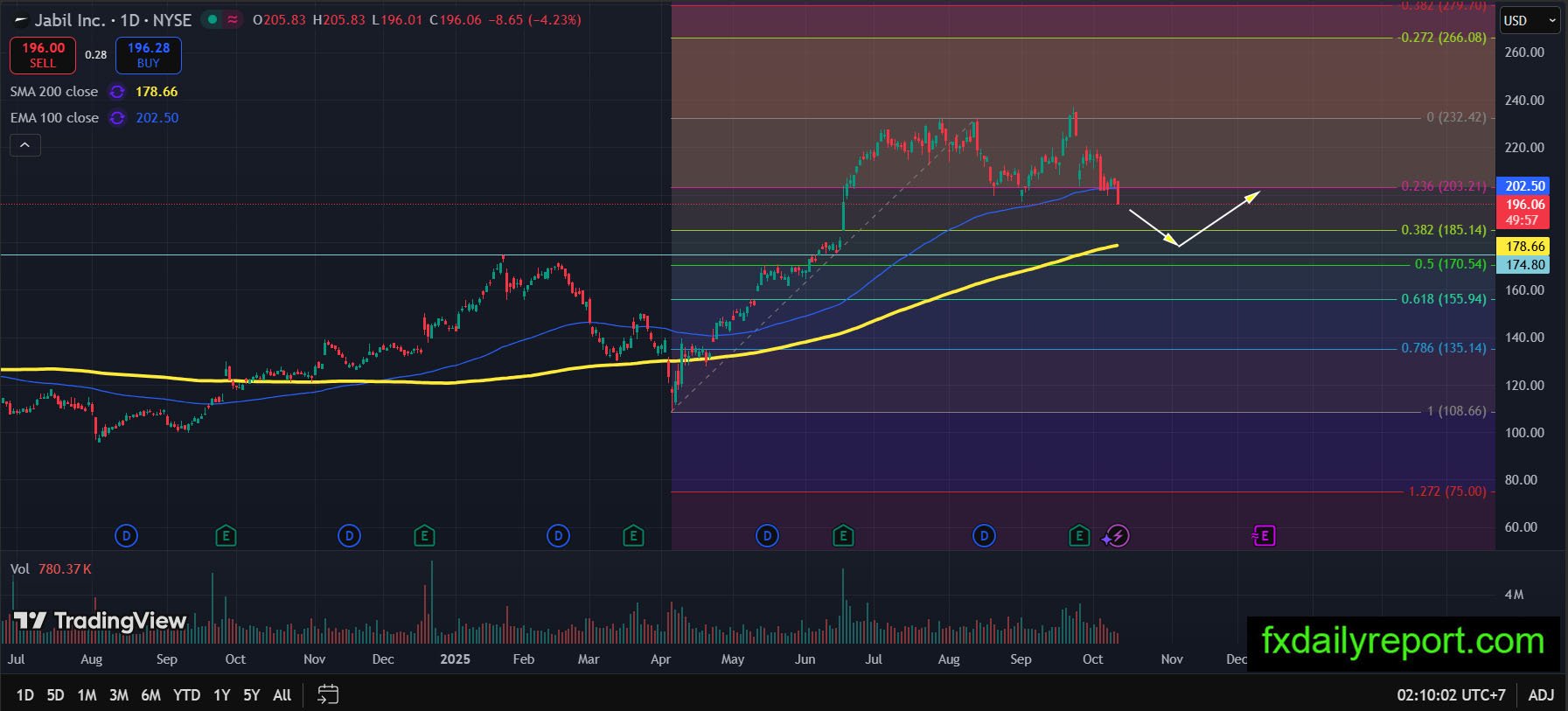The image size is (1568, 711).
Task: Click the 196.00 SELL button
Action: (43, 55)
